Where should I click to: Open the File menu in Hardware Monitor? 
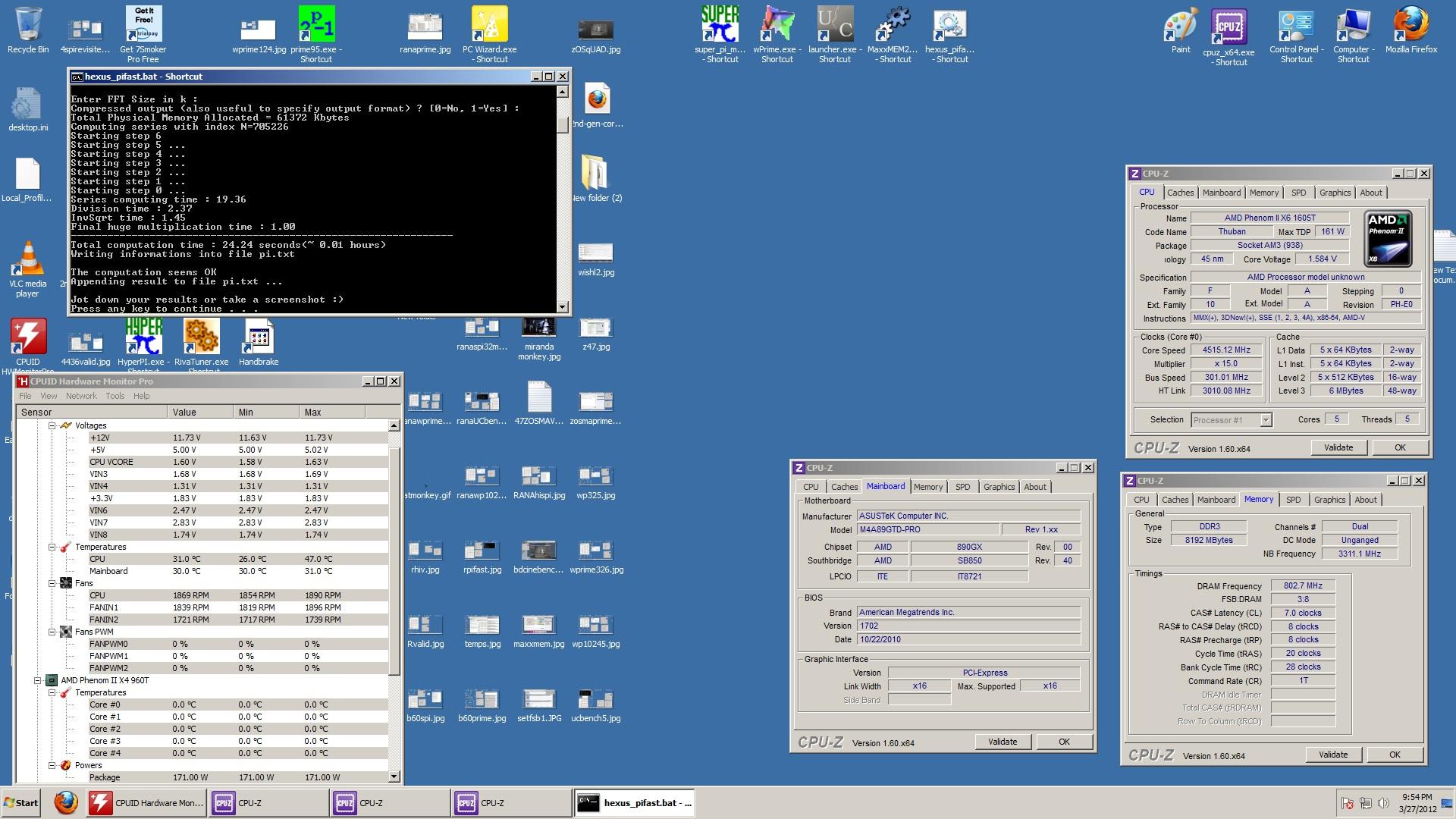click(x=25, y=396)
